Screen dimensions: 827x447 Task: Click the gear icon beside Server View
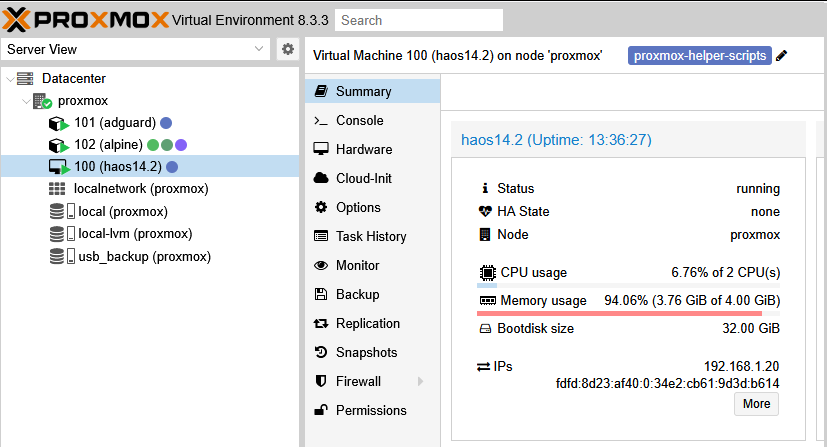pyautogui.click(x=288, y=49)
